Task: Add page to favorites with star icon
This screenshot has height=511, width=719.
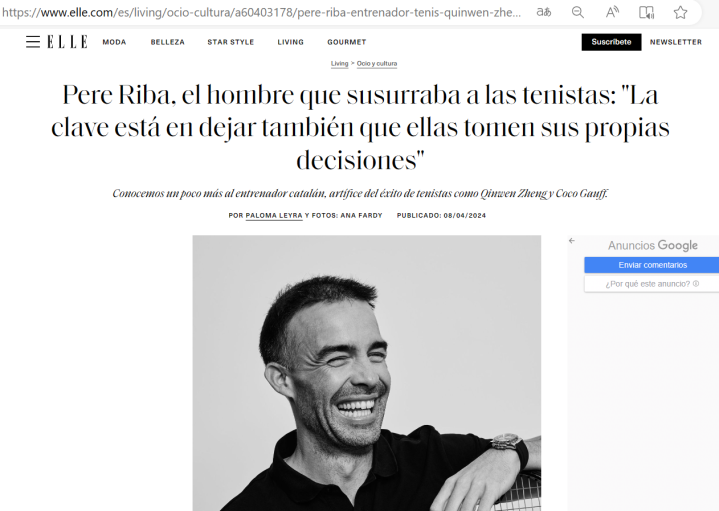Action: click(680, 12)
